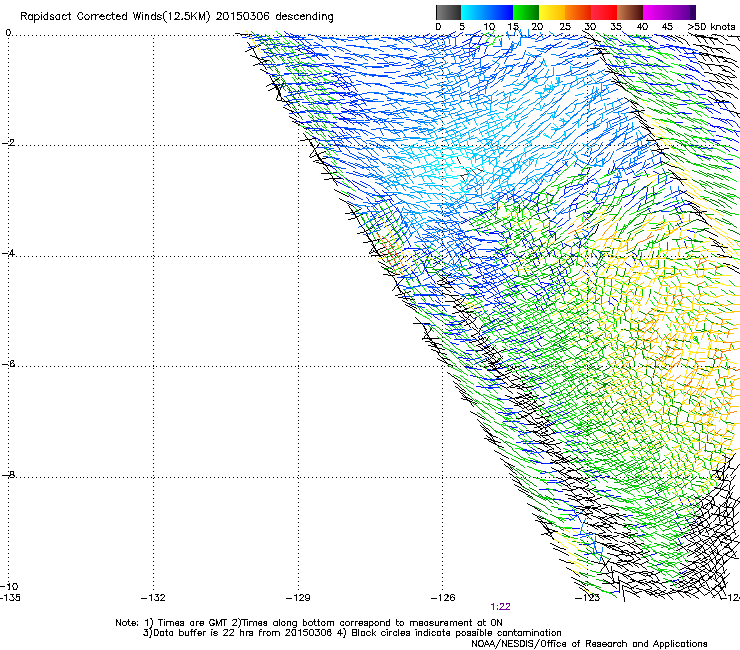The height and width of the screenshot is (650, 740).
Task: Click the latitude label '-8'
Action: pyautogui.click(x=8, y=474)
